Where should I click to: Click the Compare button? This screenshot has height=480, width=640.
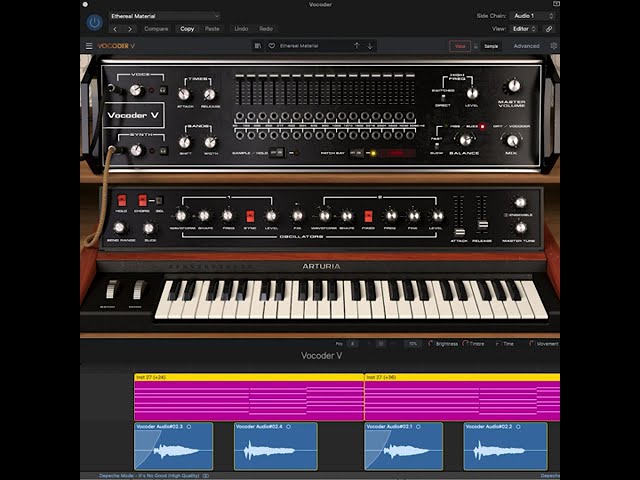156,29
